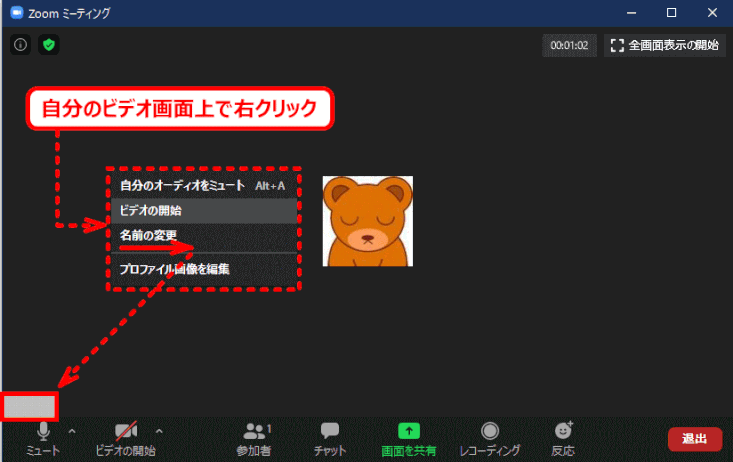Click the bear profile picture thumbnail
This screenshot has width=733, height=462.
tap(368, 221)
